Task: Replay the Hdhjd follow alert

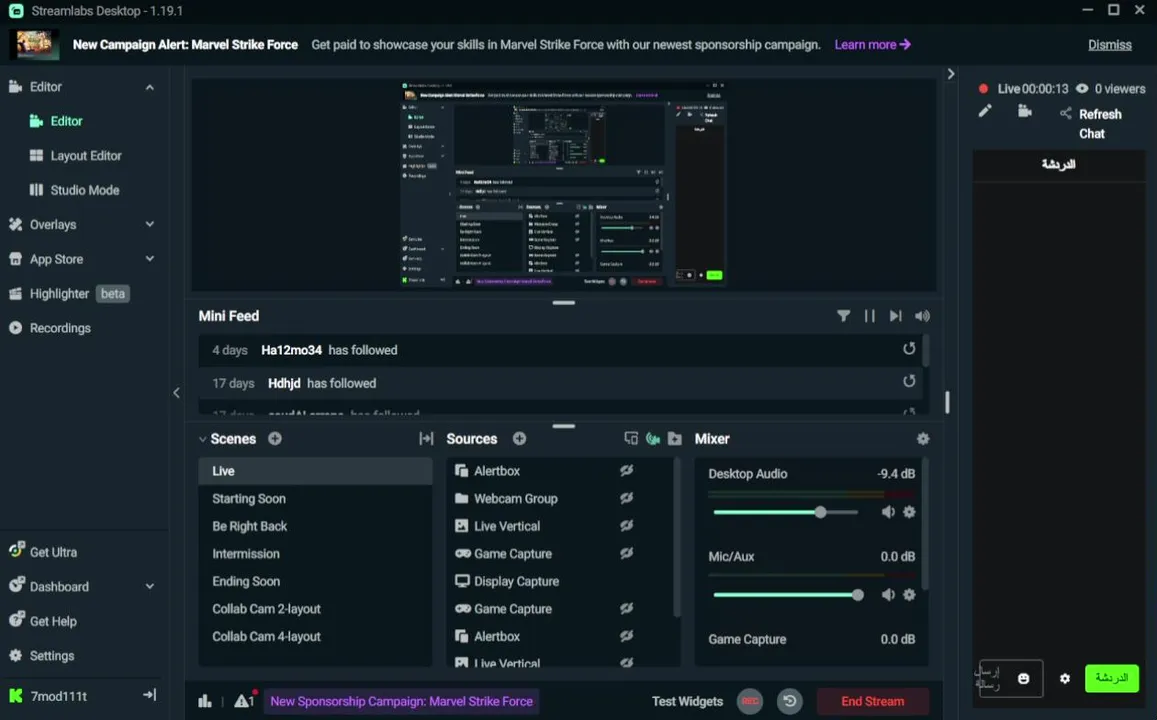Action: pos(909,381)
